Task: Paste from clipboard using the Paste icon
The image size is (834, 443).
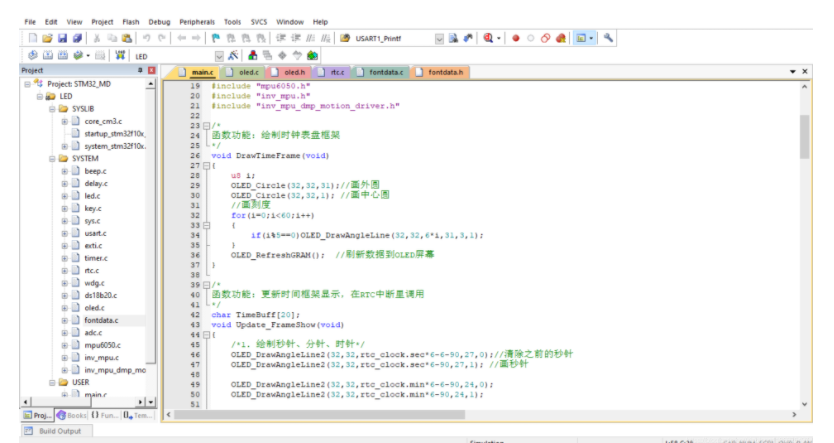Action: click(127, 38)
